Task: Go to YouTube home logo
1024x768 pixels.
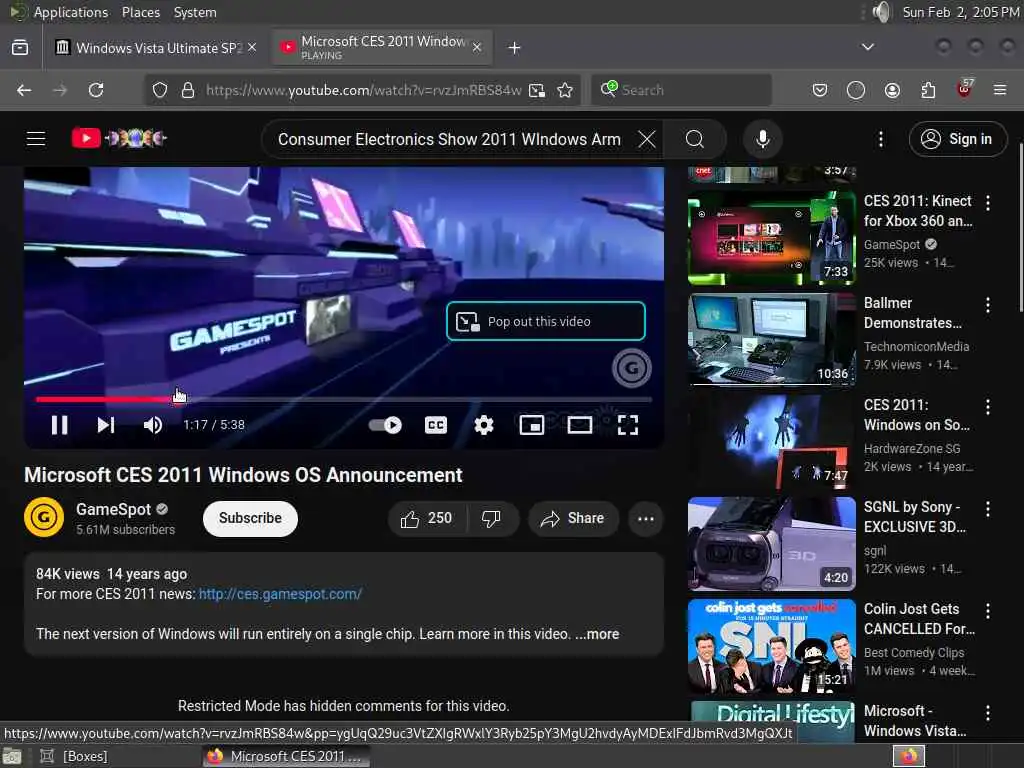Action: pos(119,138)
